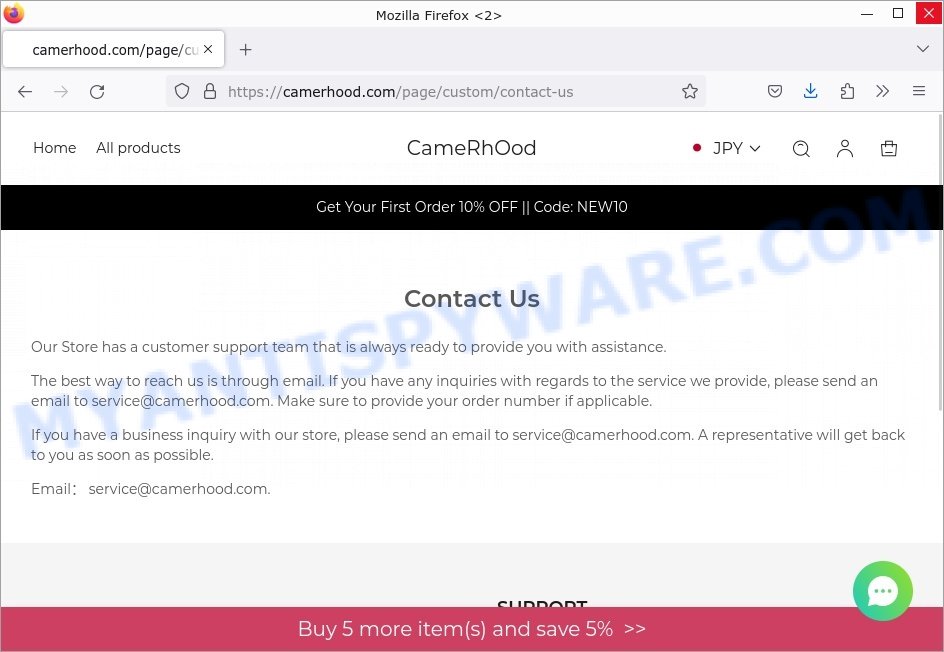Open the All products menu item
944x652 pixels.
tap(138, 148)
